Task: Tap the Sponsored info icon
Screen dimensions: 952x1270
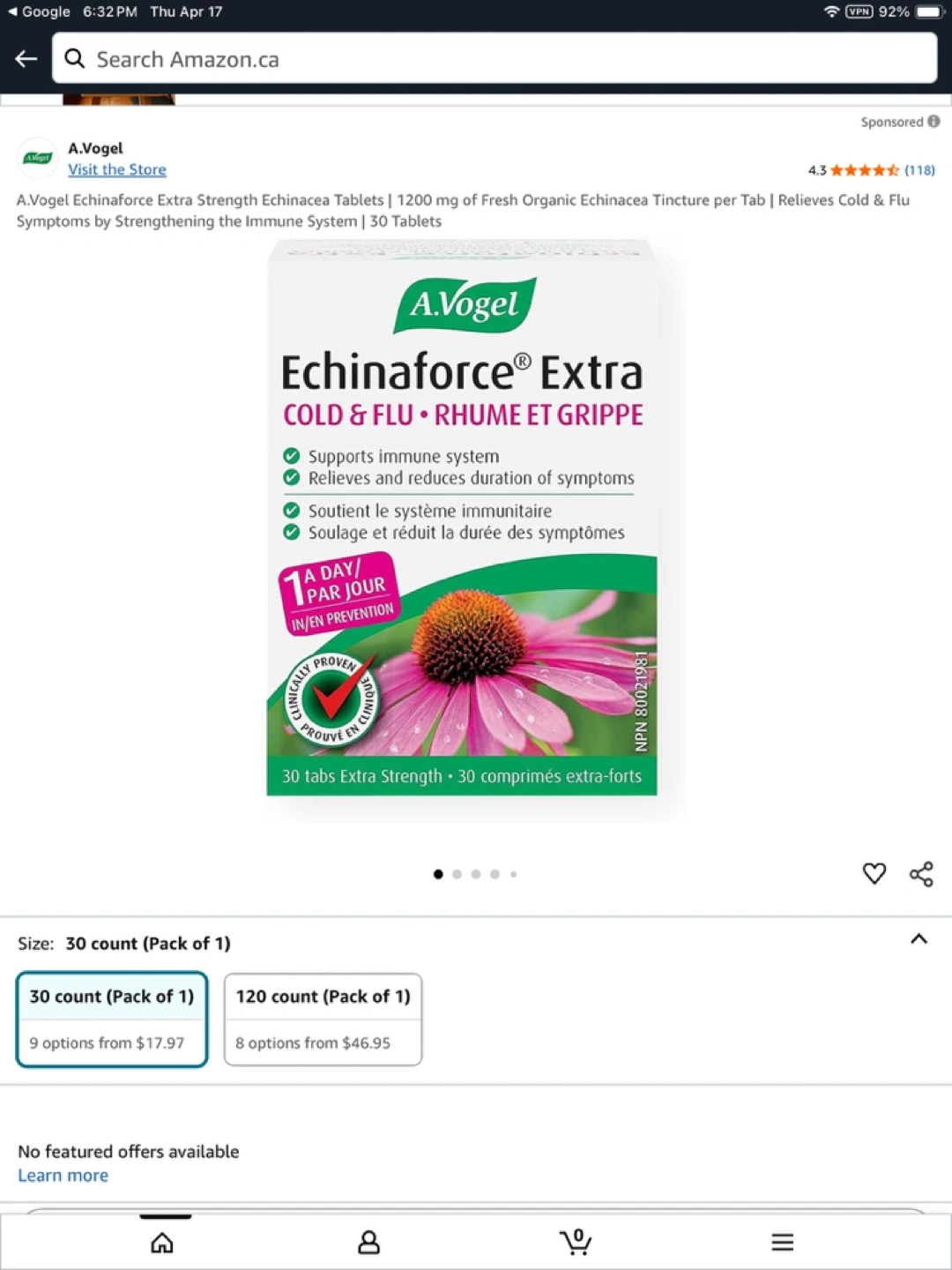Action: coord(933,122)
